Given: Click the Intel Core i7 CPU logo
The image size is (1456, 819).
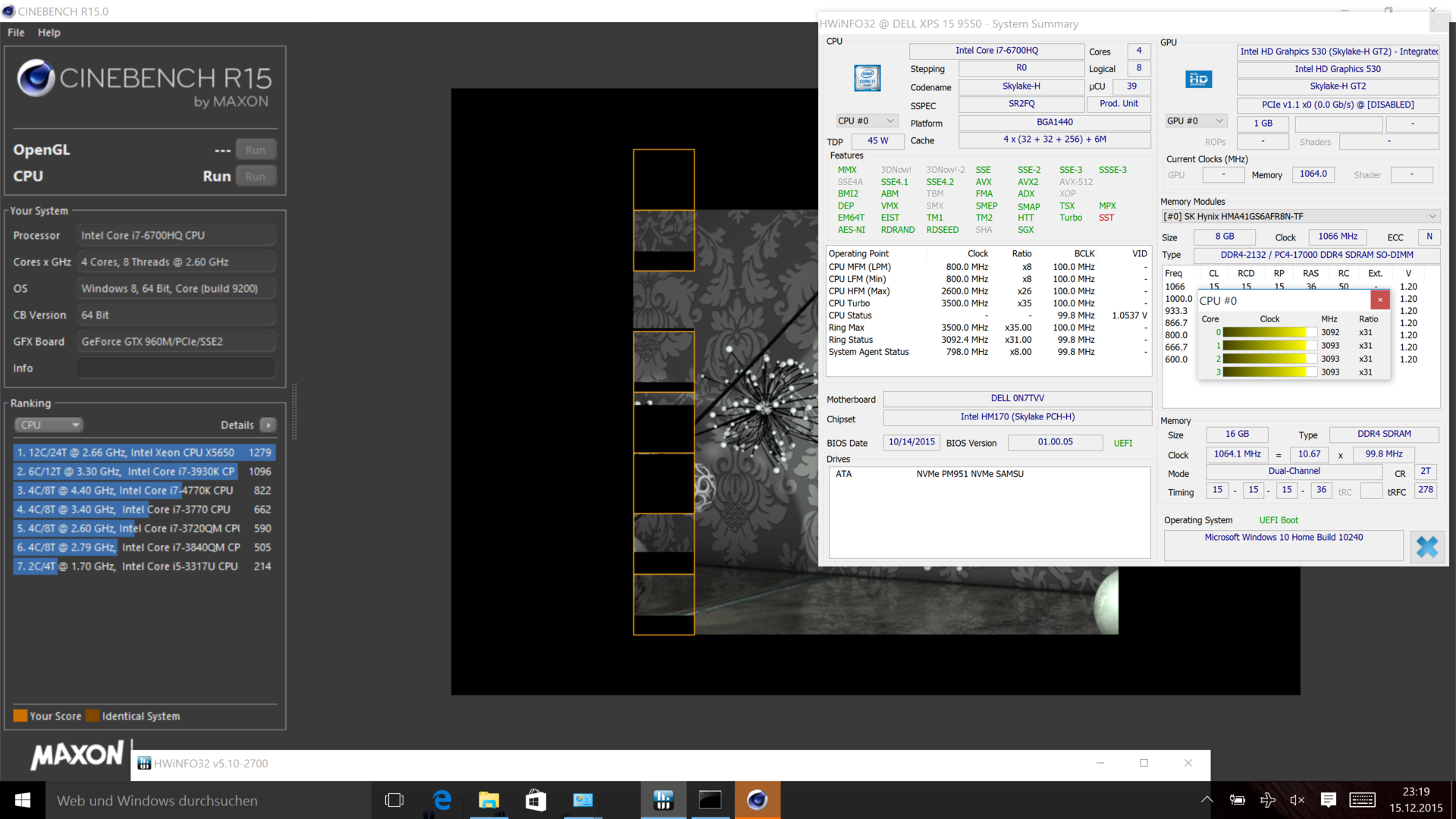Looking at the screenshot, I should tap(867, 78).
